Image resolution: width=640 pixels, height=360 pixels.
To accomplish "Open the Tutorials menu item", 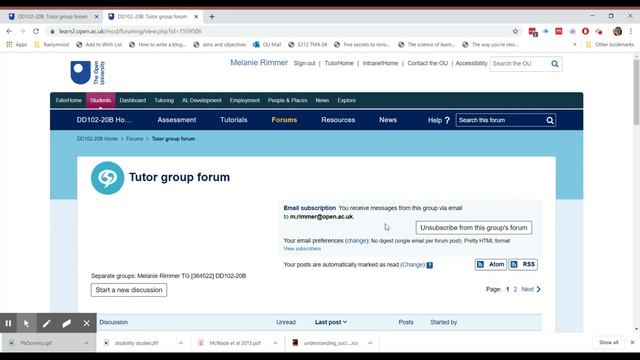I will (x=233, y=120).
